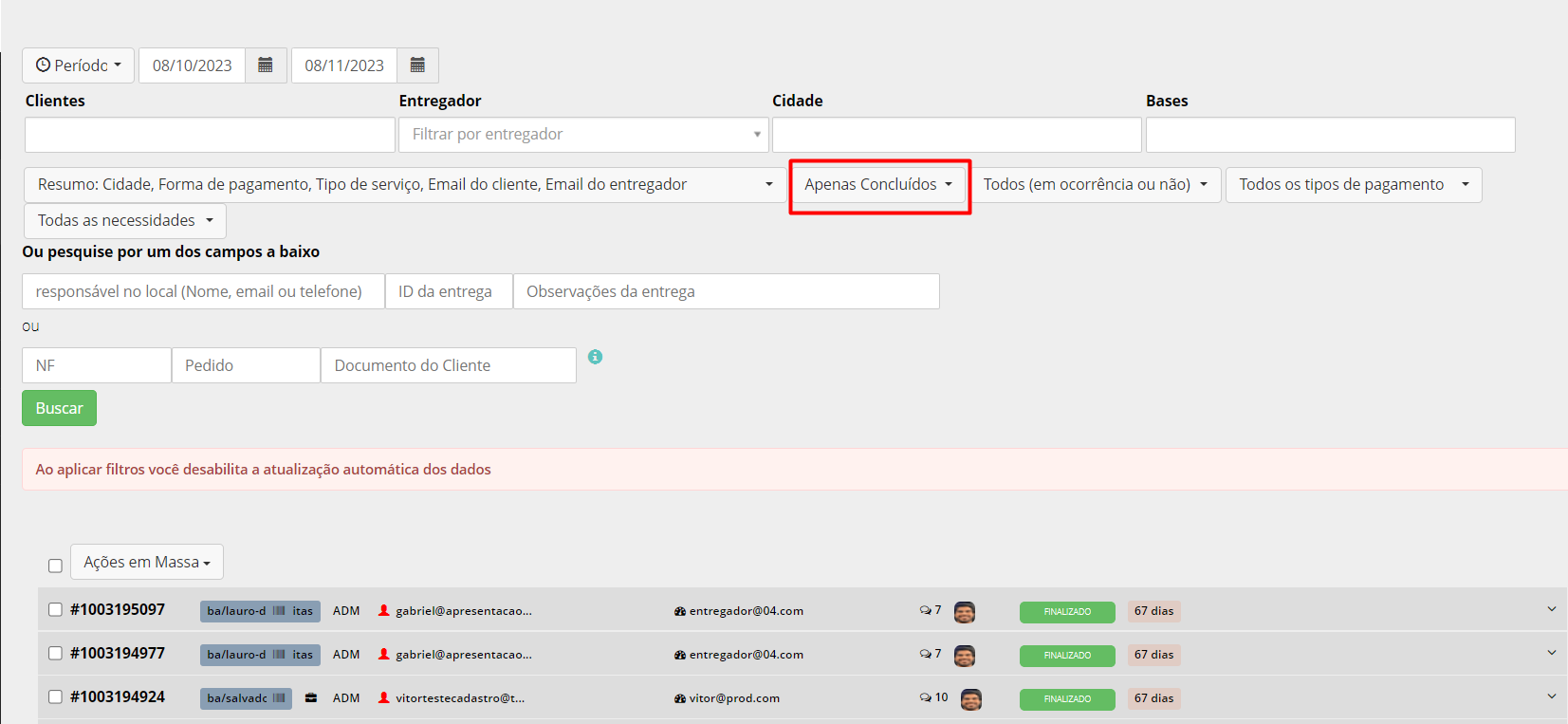The image size is (1568, 724).
Task: Click the comments icon in row #1003194924
Action: (925, 697)
